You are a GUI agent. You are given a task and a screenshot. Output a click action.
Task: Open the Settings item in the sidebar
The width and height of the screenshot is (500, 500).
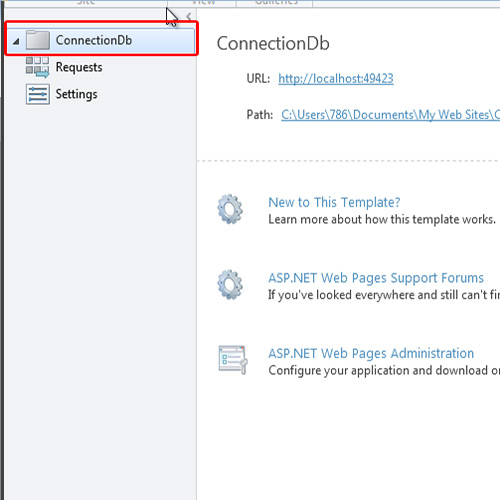pos(76,94)
